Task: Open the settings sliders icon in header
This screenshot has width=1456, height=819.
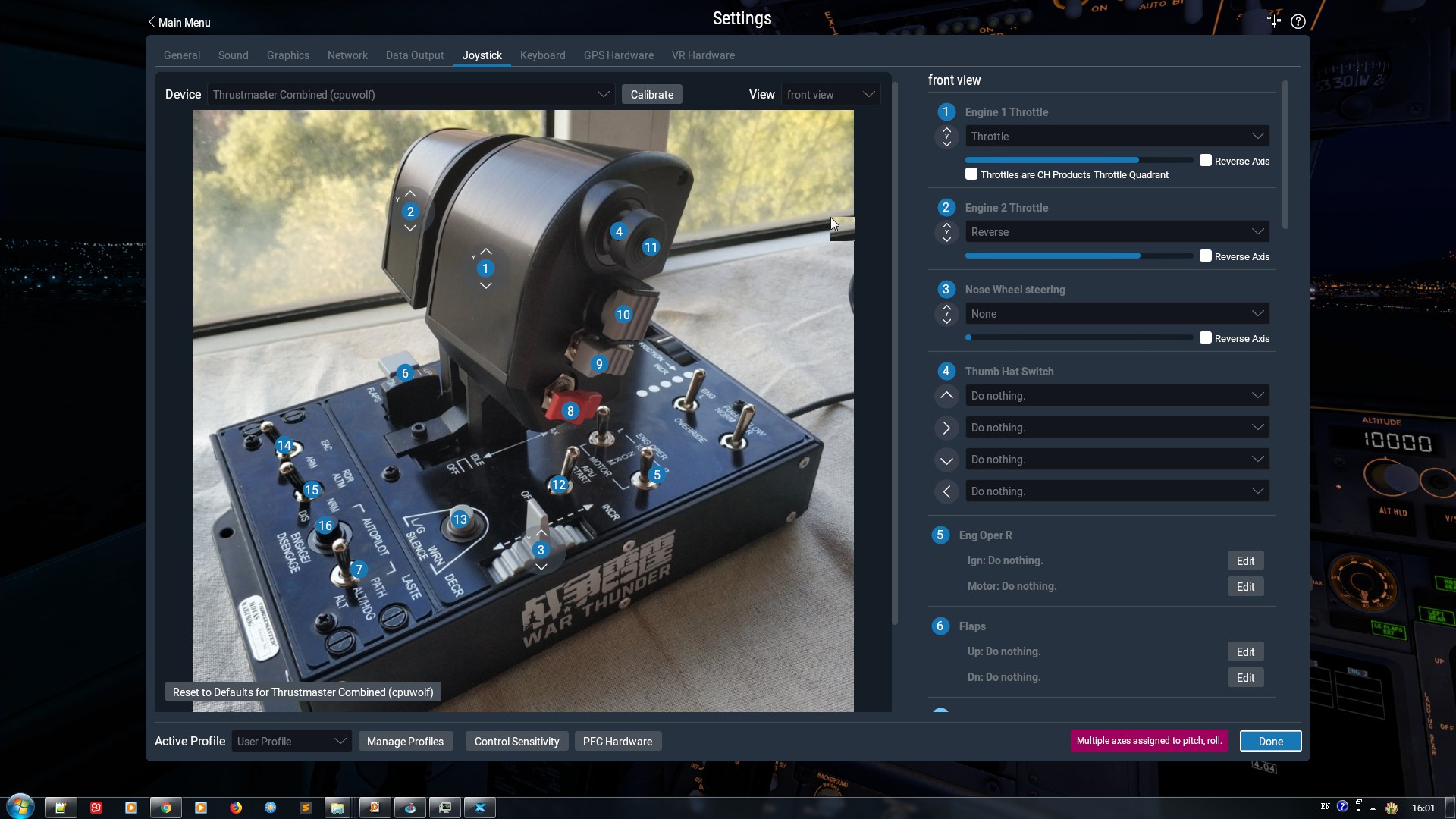Action: [1274, 21]
